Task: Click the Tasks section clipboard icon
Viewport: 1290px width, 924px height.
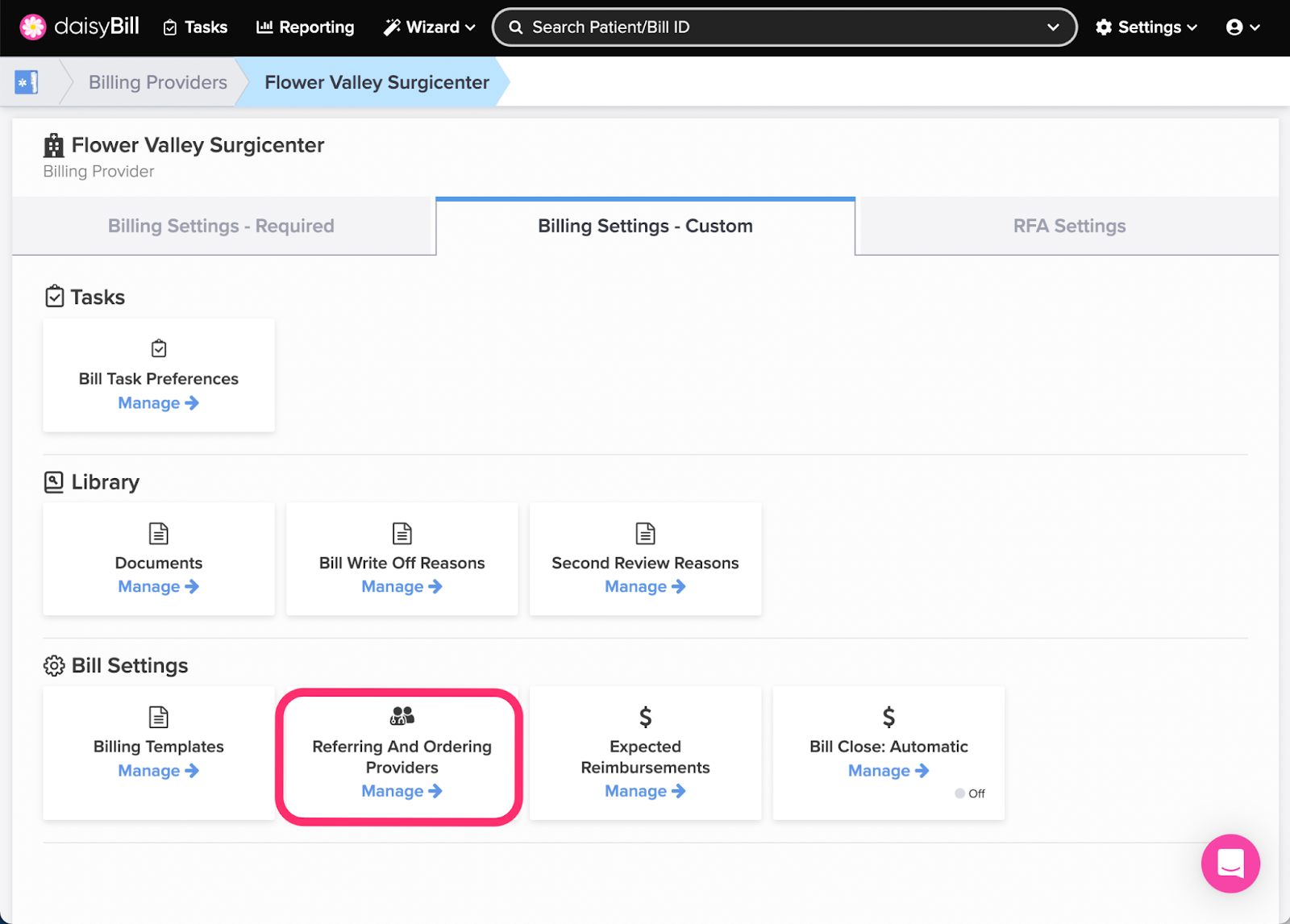Action: pos(54,297)
